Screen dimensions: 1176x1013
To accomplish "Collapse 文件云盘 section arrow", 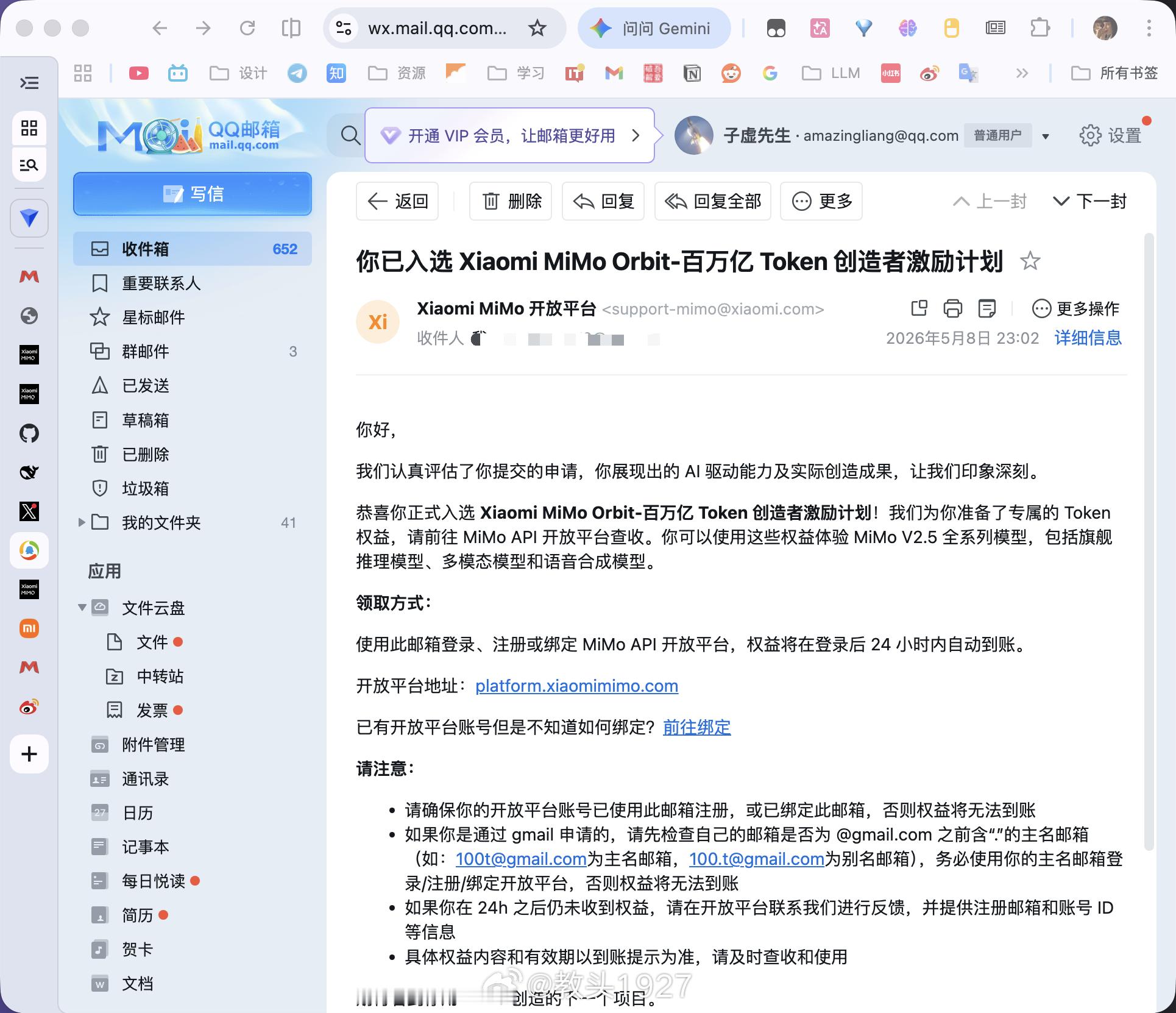I will 82,608.
